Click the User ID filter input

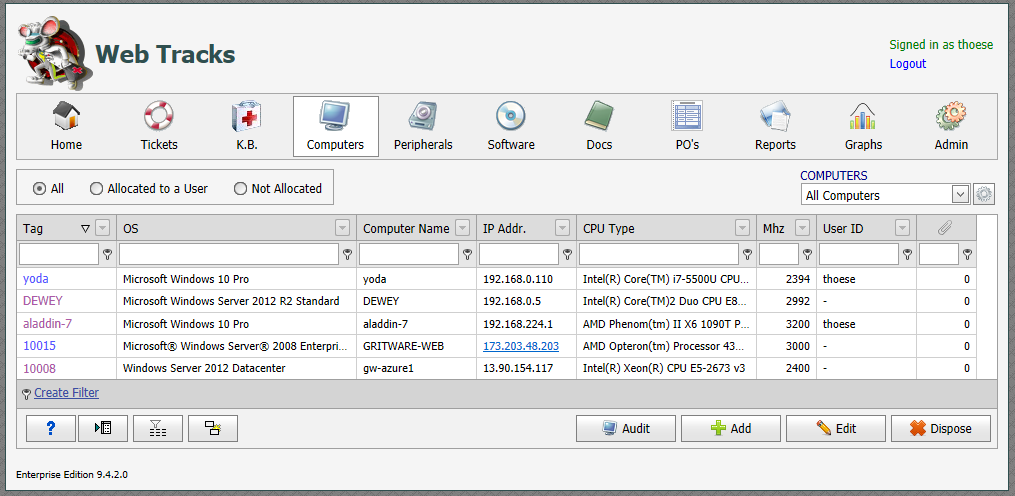(859, 254)
